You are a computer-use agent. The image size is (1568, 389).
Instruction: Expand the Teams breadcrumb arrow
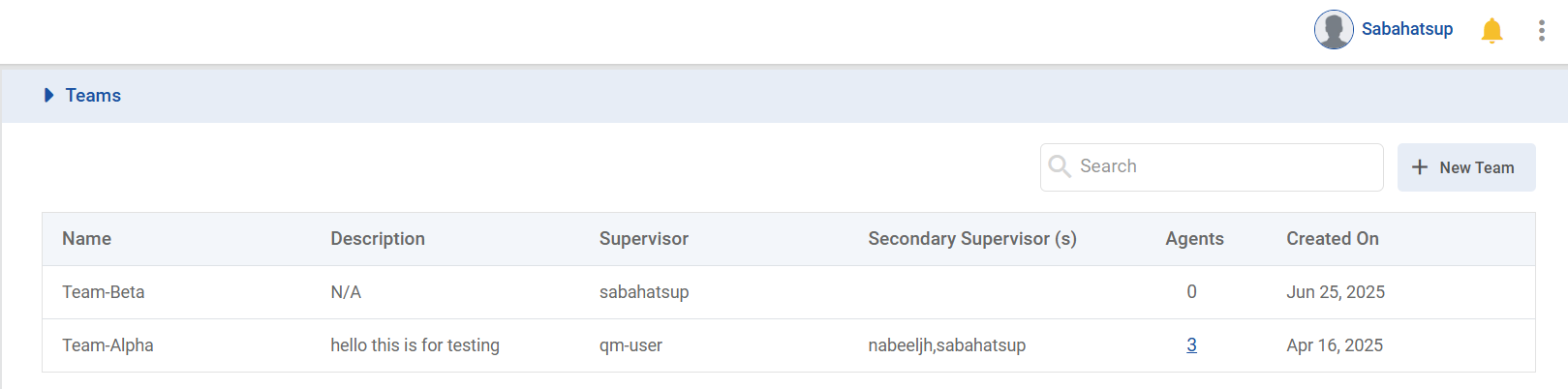point(49,96)
